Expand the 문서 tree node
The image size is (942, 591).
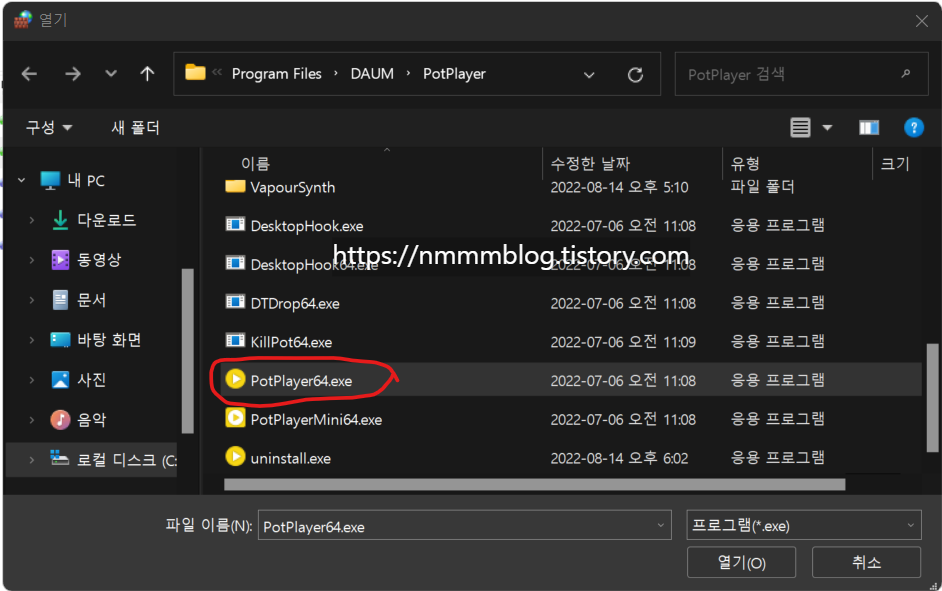(32, 300)
